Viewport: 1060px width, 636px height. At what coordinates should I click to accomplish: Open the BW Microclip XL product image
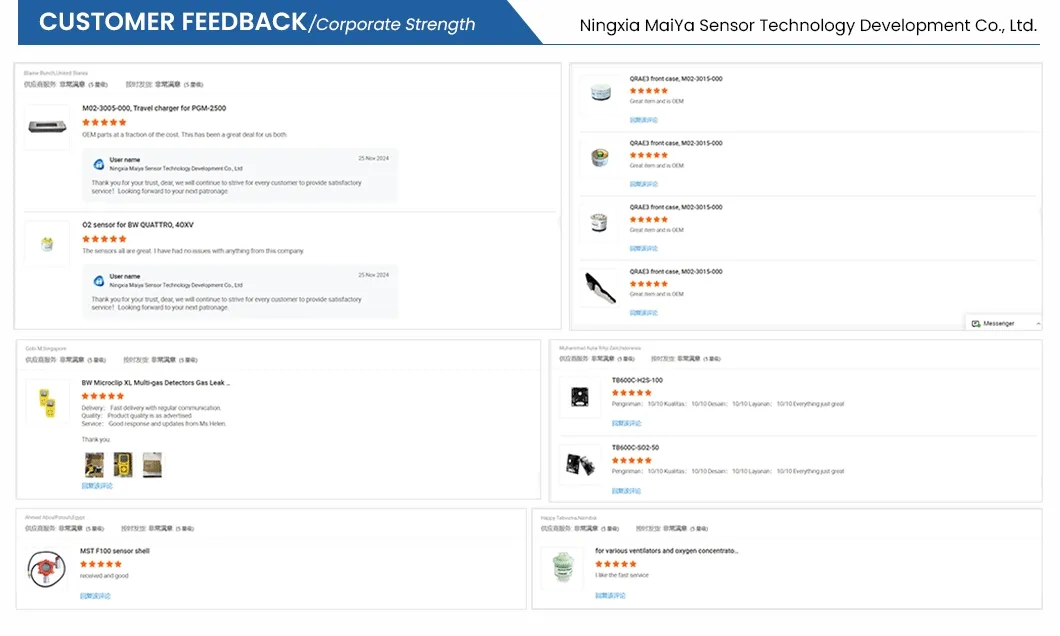tap(47, 402)
